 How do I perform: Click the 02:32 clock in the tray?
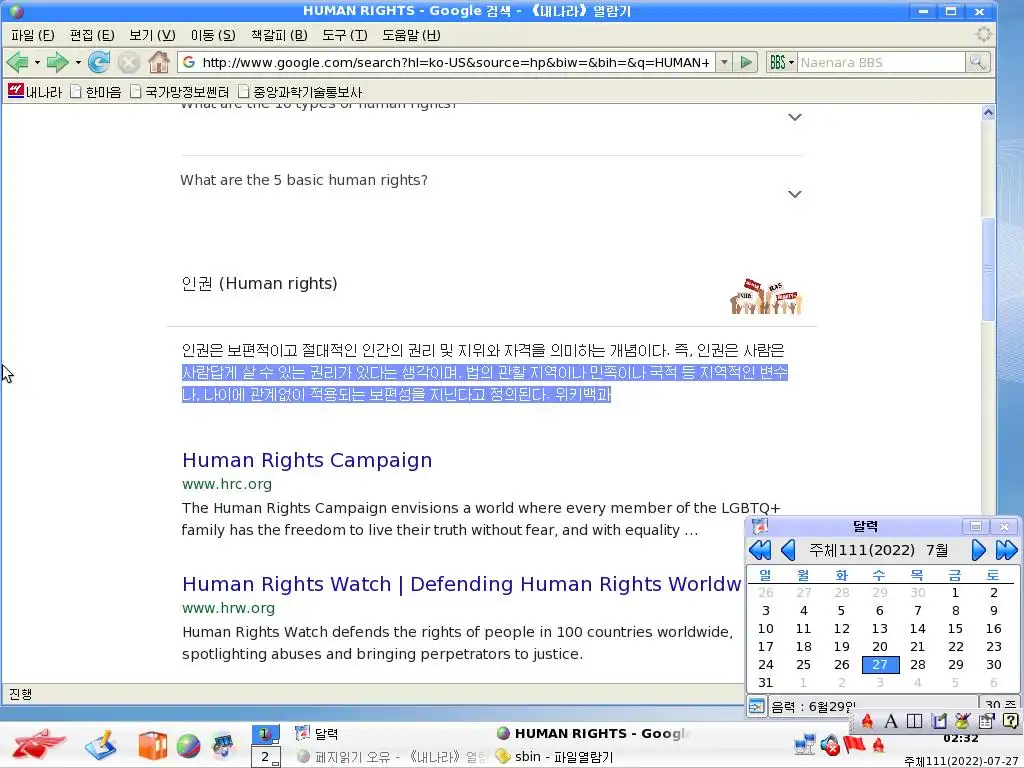click(x=961, y=739)
